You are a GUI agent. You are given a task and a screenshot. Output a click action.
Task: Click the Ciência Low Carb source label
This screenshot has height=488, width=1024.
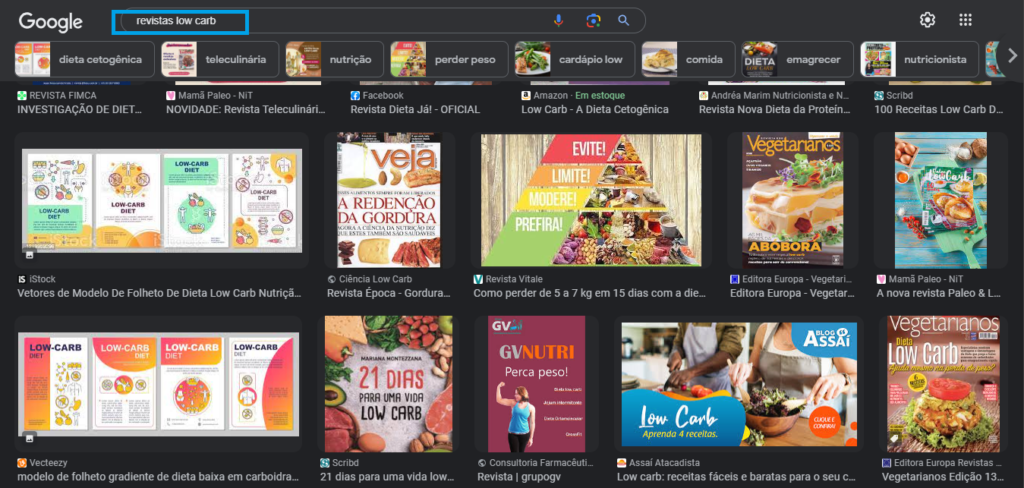coord(368,279)
